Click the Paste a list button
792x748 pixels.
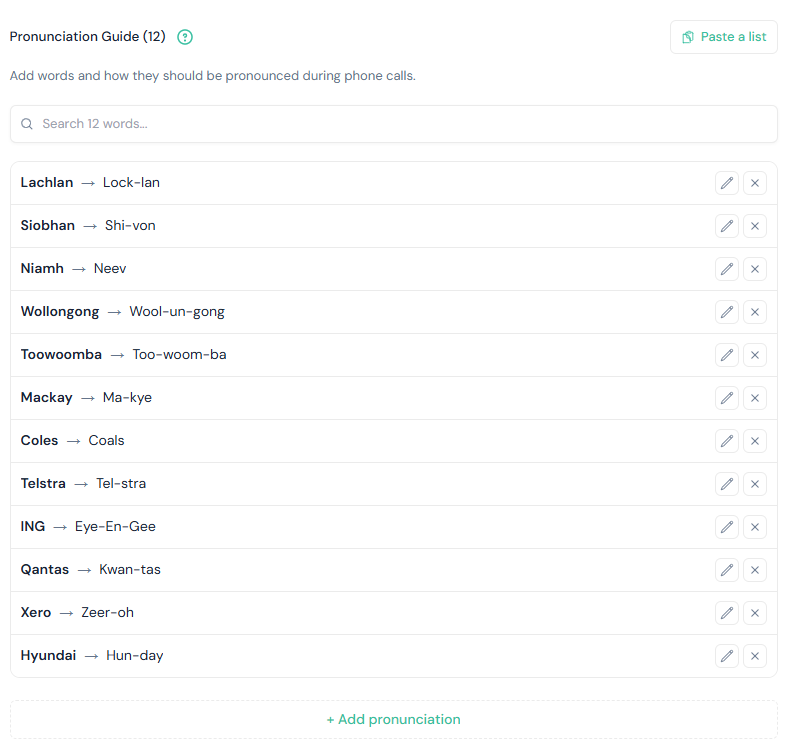point(723,37)
